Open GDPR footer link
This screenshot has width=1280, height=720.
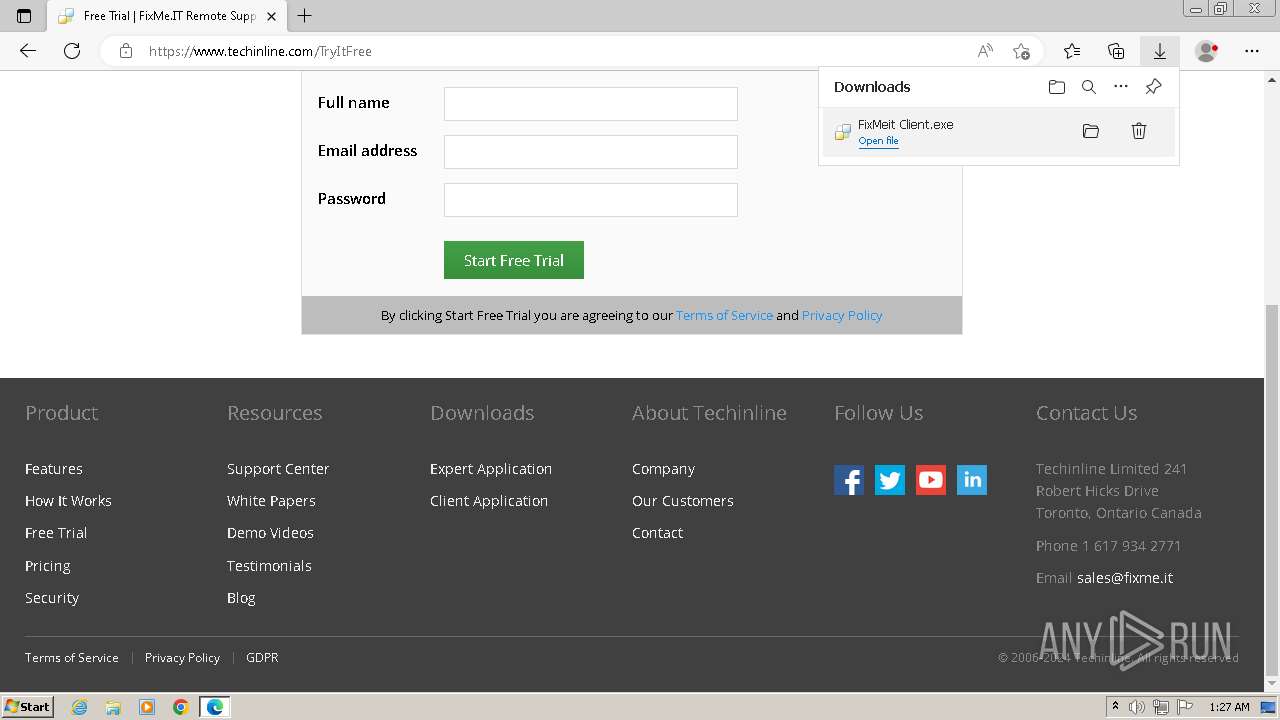tap(262, 658)
